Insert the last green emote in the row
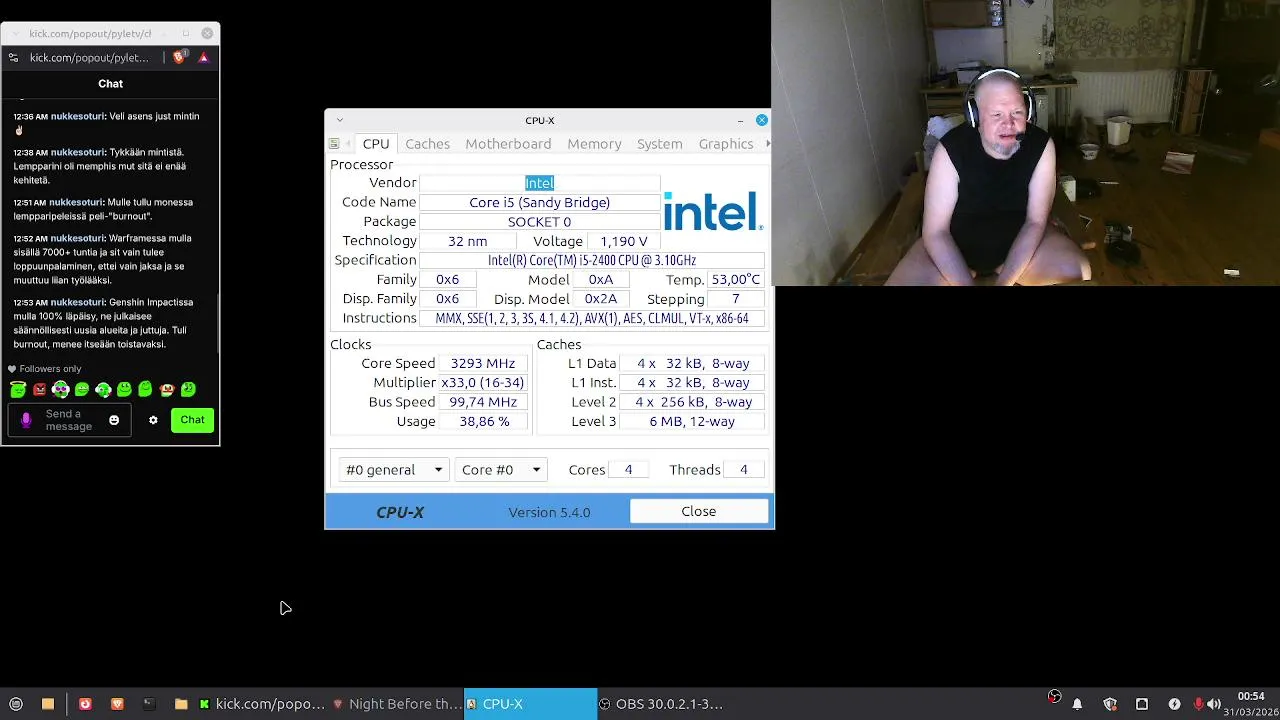This screenshot has width=1280, height=720. tap(188, 390)
